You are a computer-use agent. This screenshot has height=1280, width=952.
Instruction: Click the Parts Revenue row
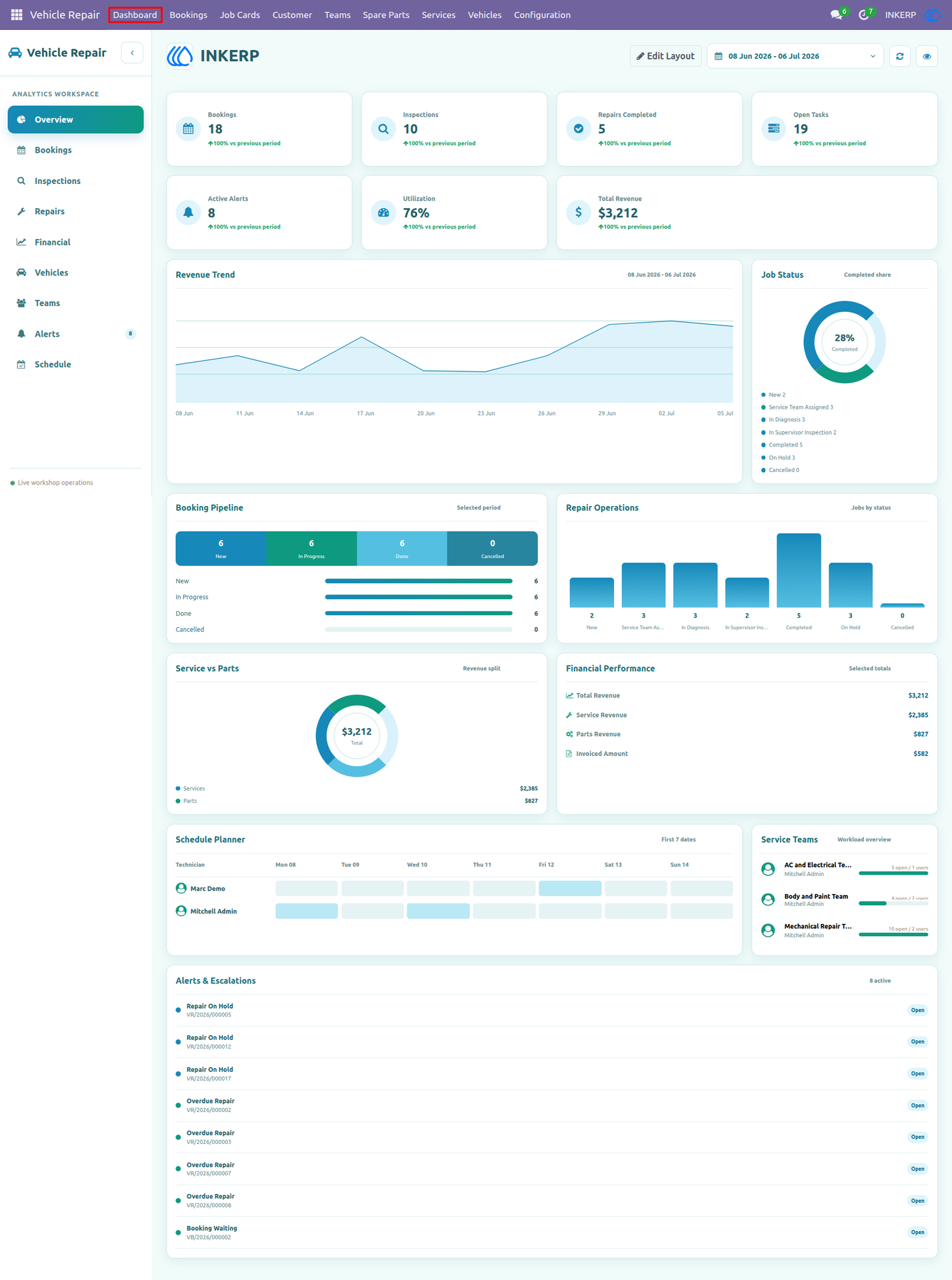coord(747,734)
